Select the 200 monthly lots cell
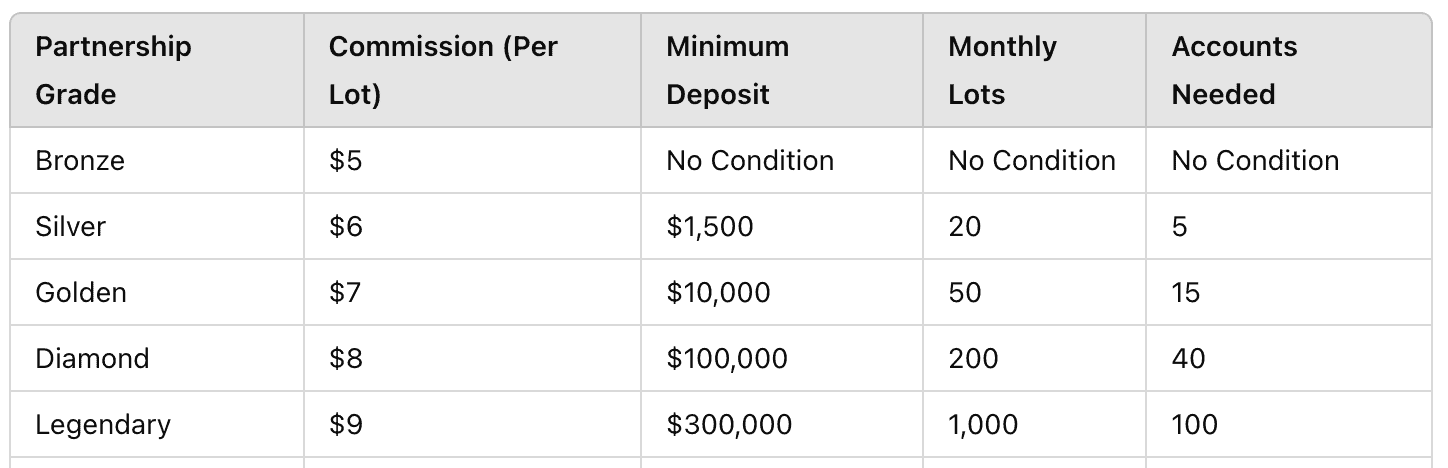 click(x=973, y=358)
